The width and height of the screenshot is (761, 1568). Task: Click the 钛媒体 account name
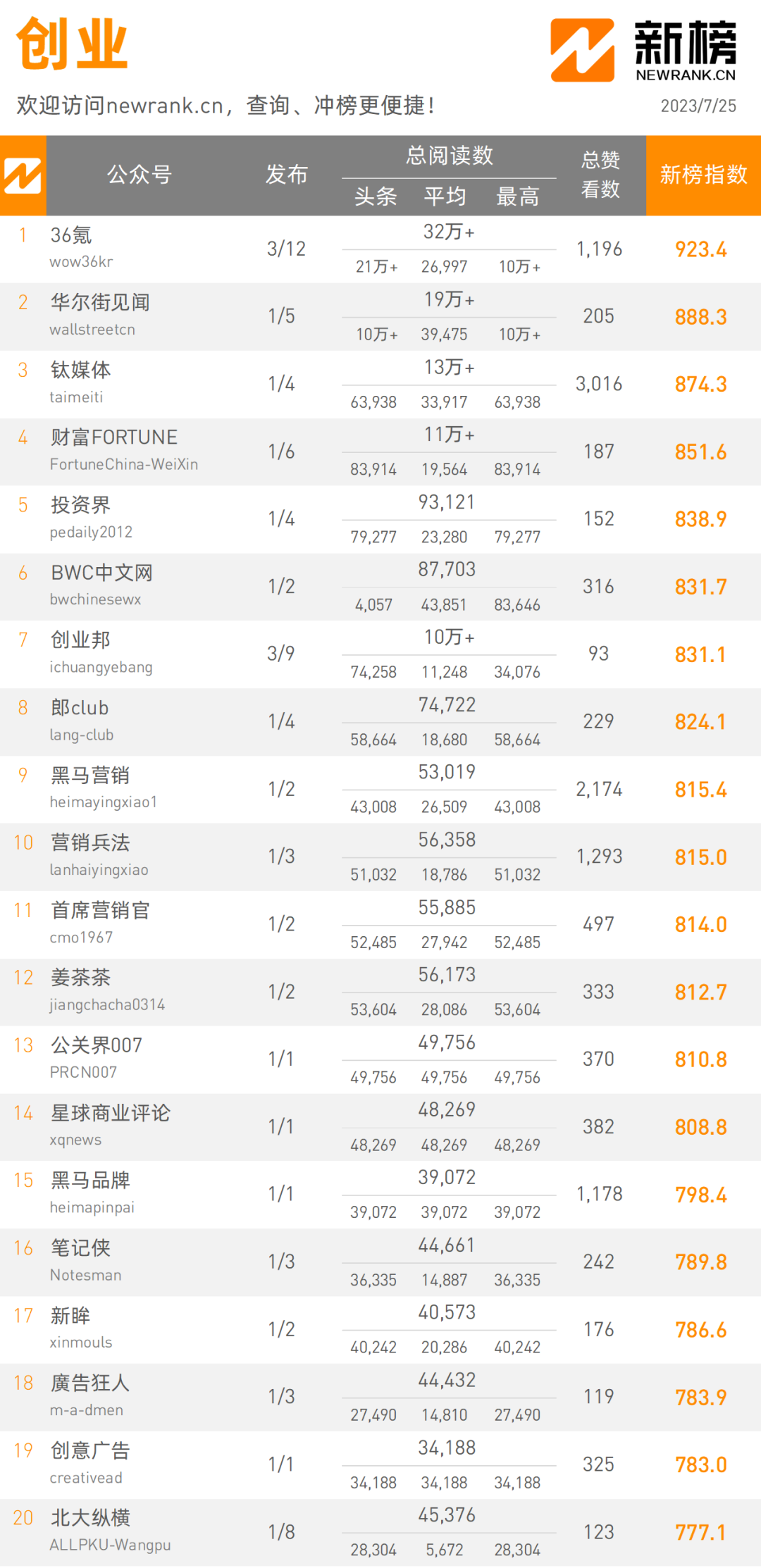[x=81, y=371]
